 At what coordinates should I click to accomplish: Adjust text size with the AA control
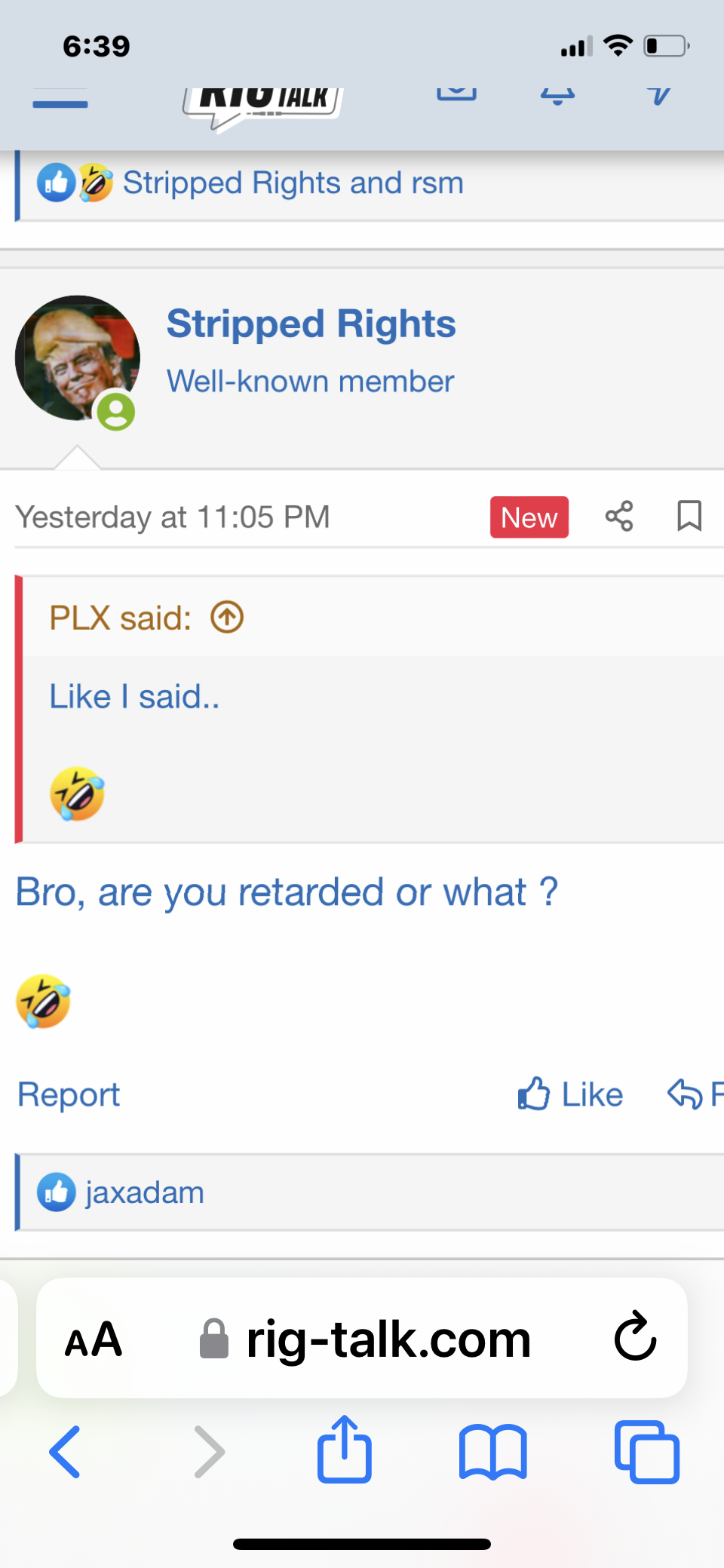point(94,1340)
